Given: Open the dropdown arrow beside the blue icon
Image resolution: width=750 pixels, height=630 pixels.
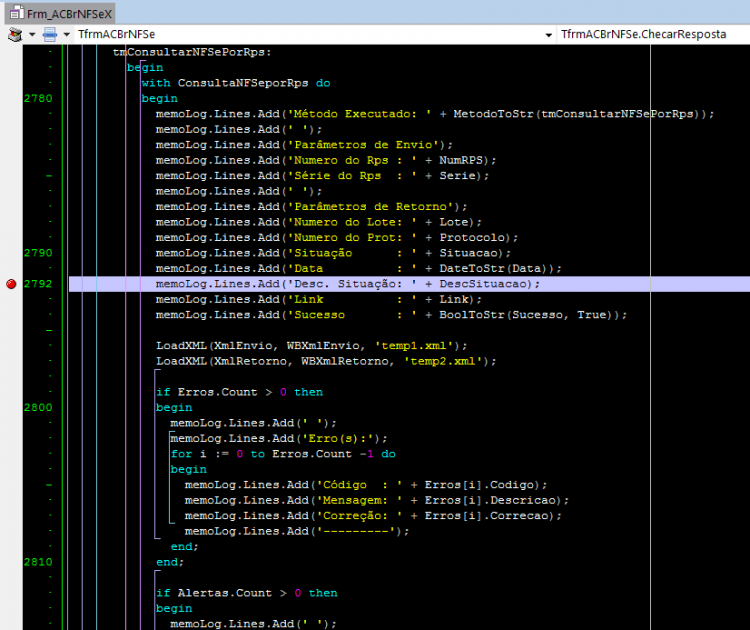Looking at the screenshot, I should (66, 34).
